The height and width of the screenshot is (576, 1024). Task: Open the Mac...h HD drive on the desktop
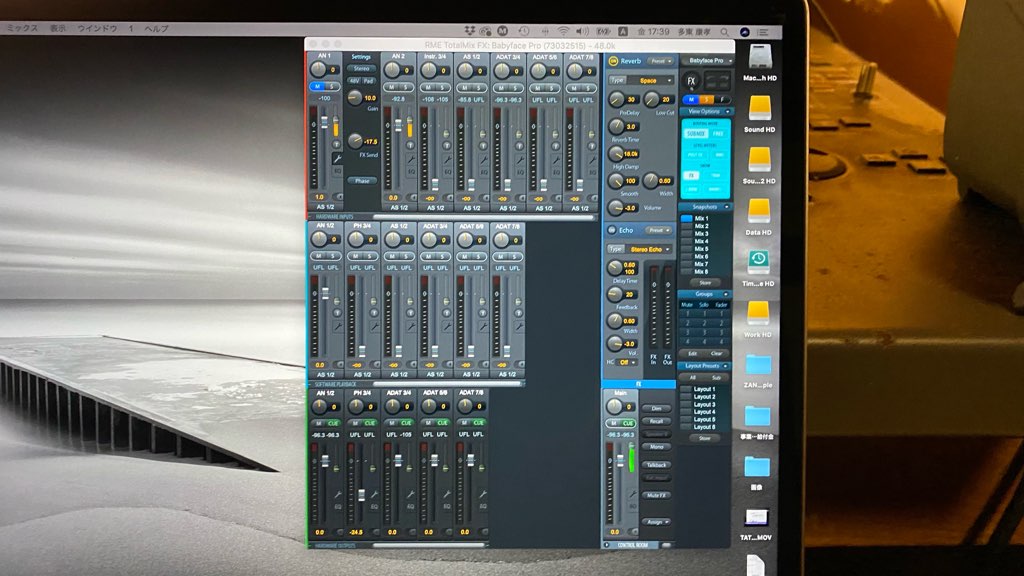[x=760, y=57]
